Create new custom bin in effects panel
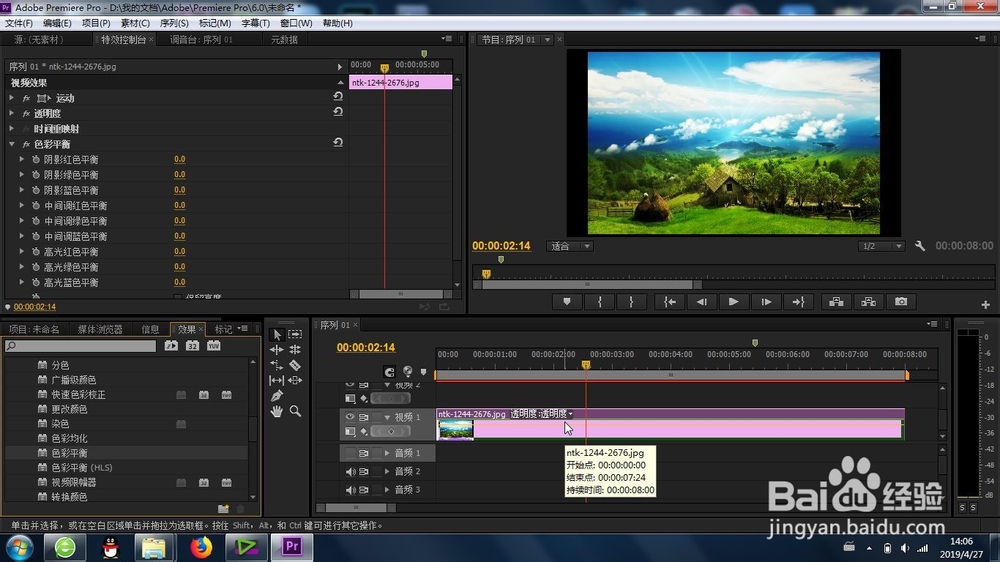This screenshot has height=562, width=1000. pyautogui.click(x=223, y=508)
